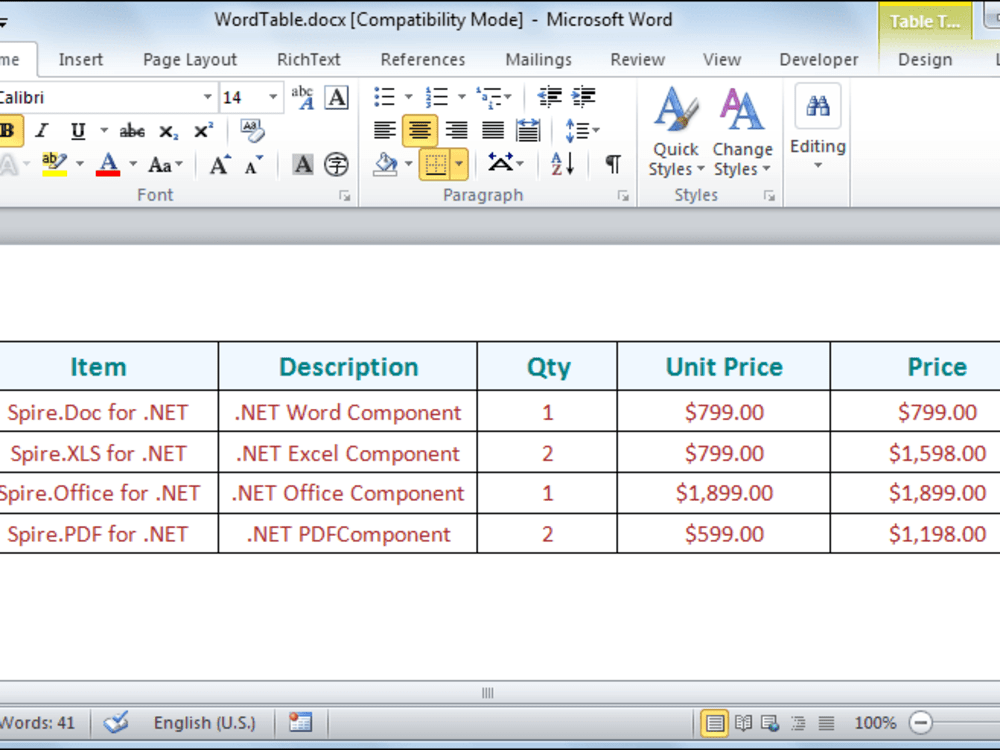Switch to the RichText tab
This screenshot has height=750, width=1000.
point(309,60)
